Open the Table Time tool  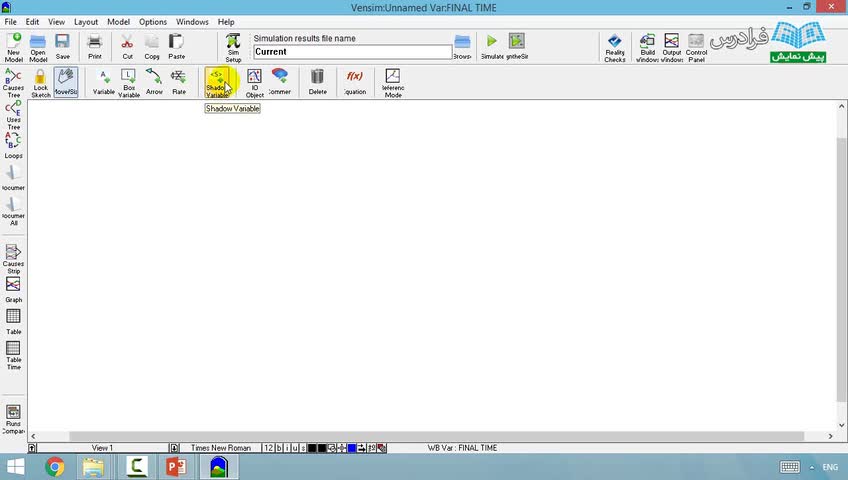tap(13, 355)
